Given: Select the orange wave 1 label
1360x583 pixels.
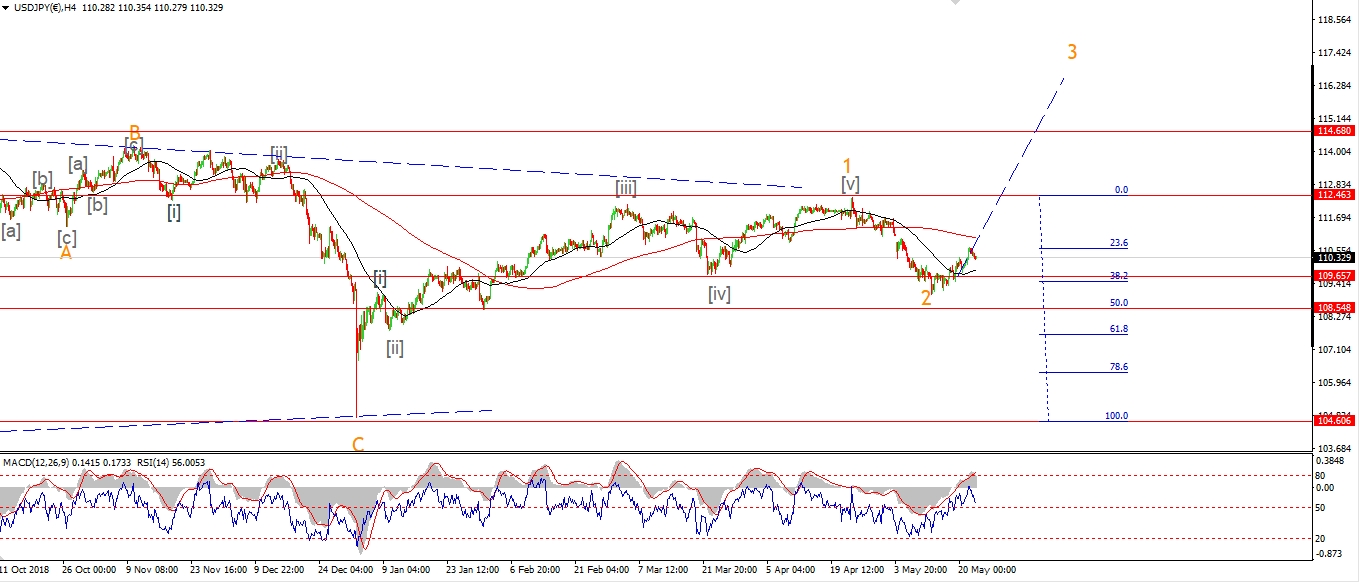Looking at the screenshot, I should point(846,165).
